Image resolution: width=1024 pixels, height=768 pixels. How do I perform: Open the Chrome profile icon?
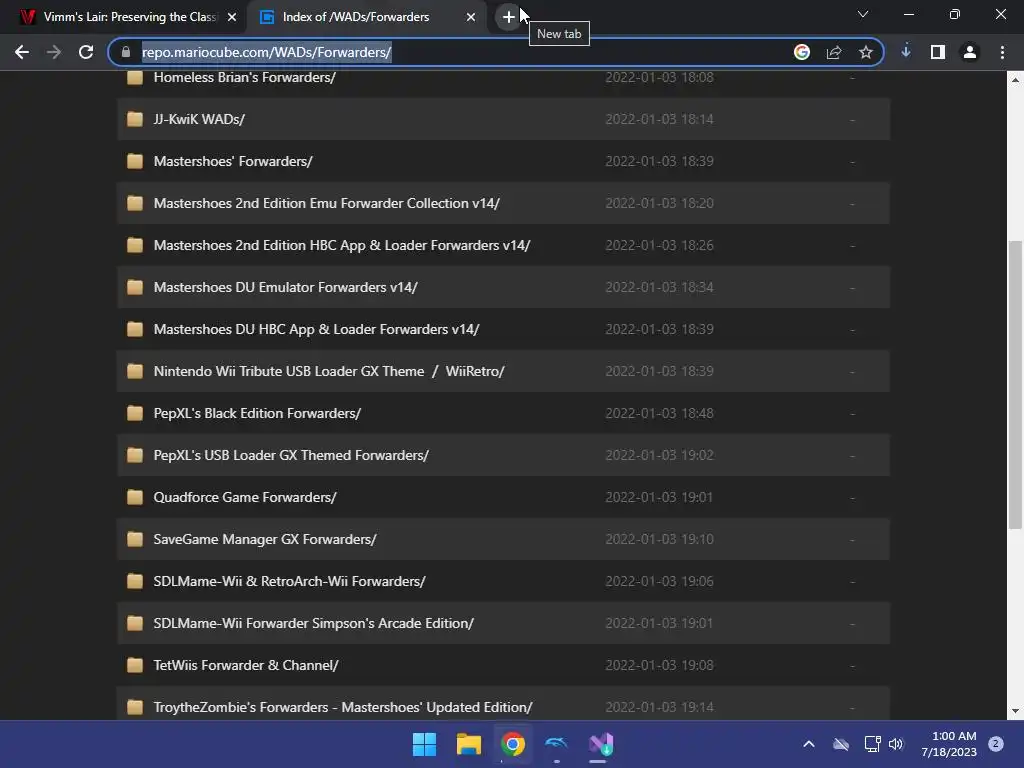tap(970, 52)
